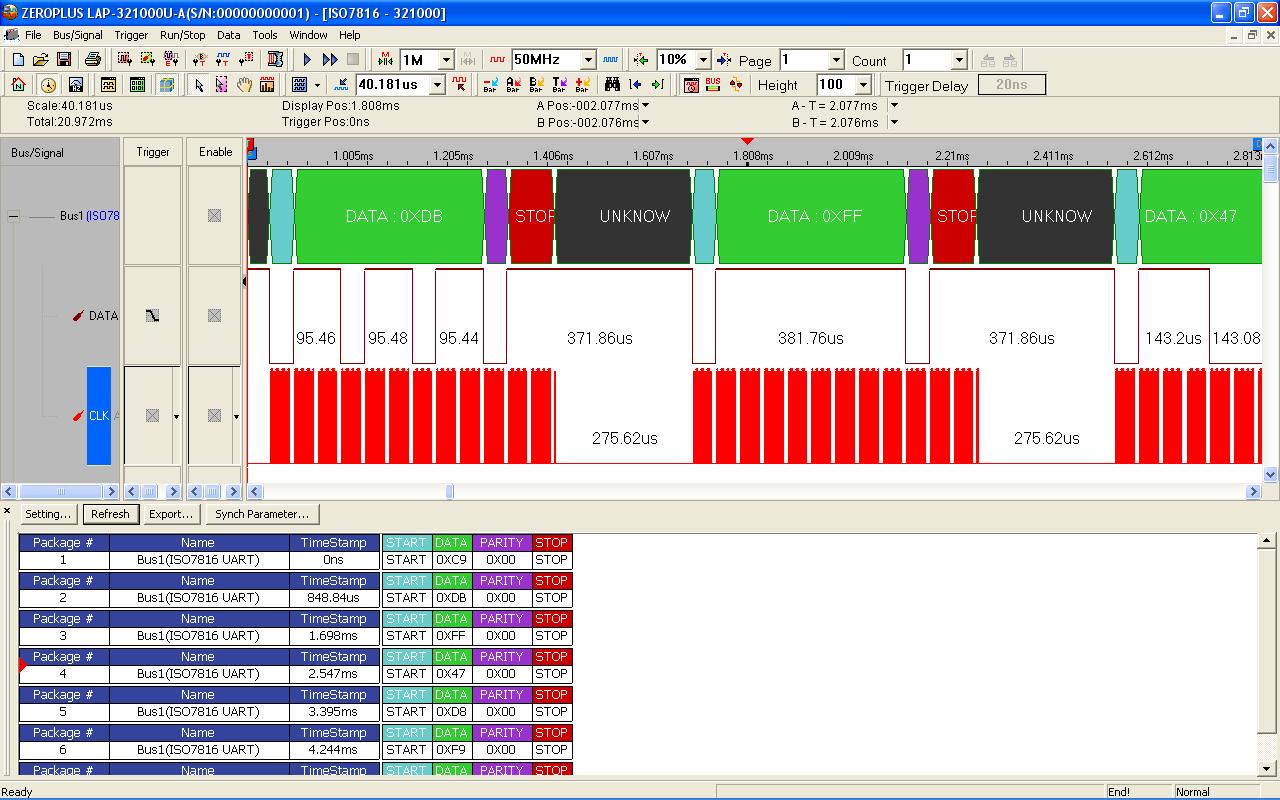Viewport: 1280px width, 800px height.
Task: Select Package 4 timestamp 2.547ms cell
Action: coord(334,674)
